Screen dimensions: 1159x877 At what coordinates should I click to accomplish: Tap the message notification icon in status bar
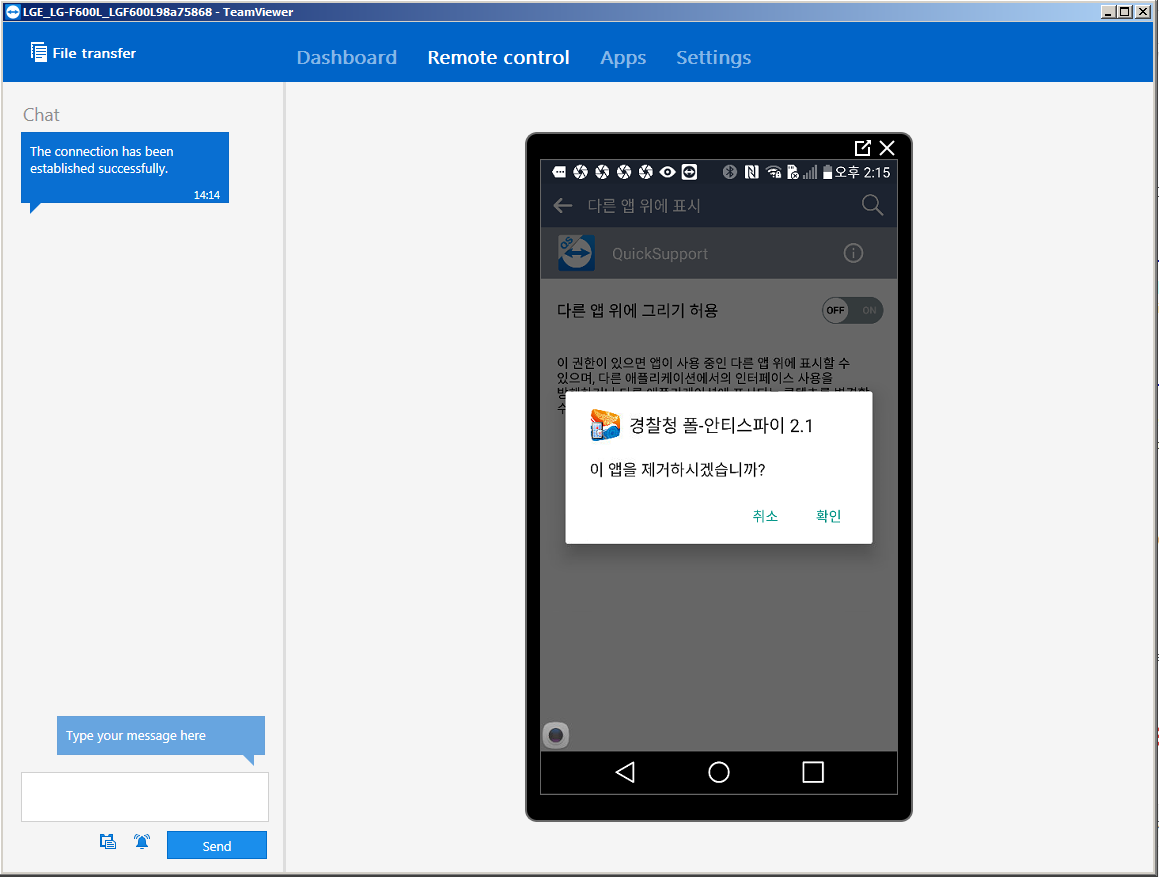[559, 172]
